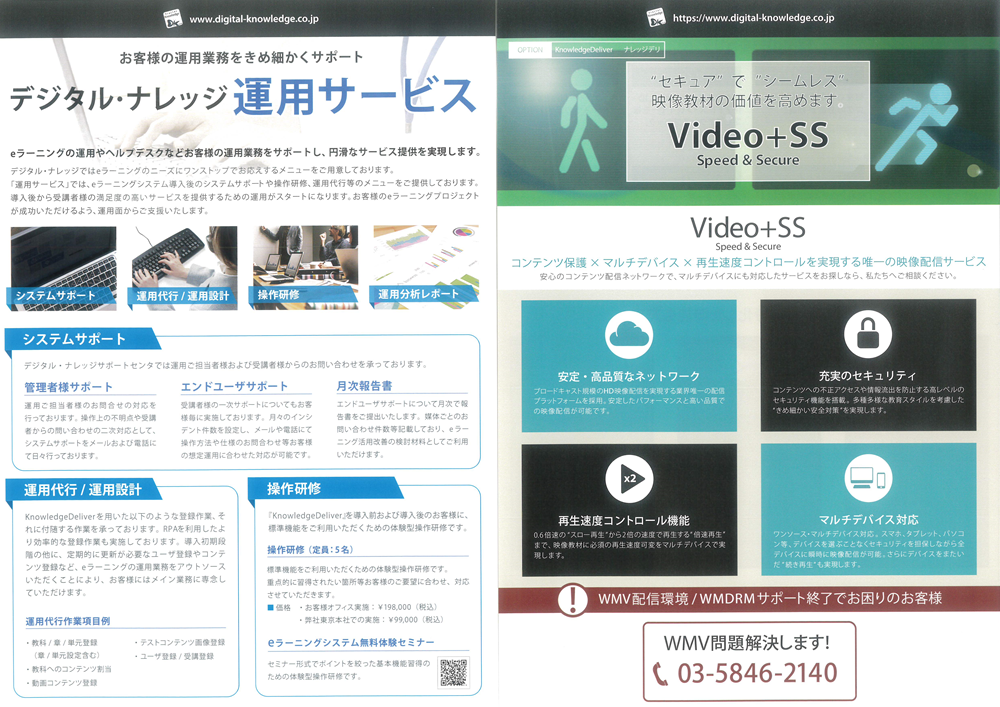Click the exclamation mark icon in WMV banner
Screen dimensions: 1000x707
[x=573, y=599]
